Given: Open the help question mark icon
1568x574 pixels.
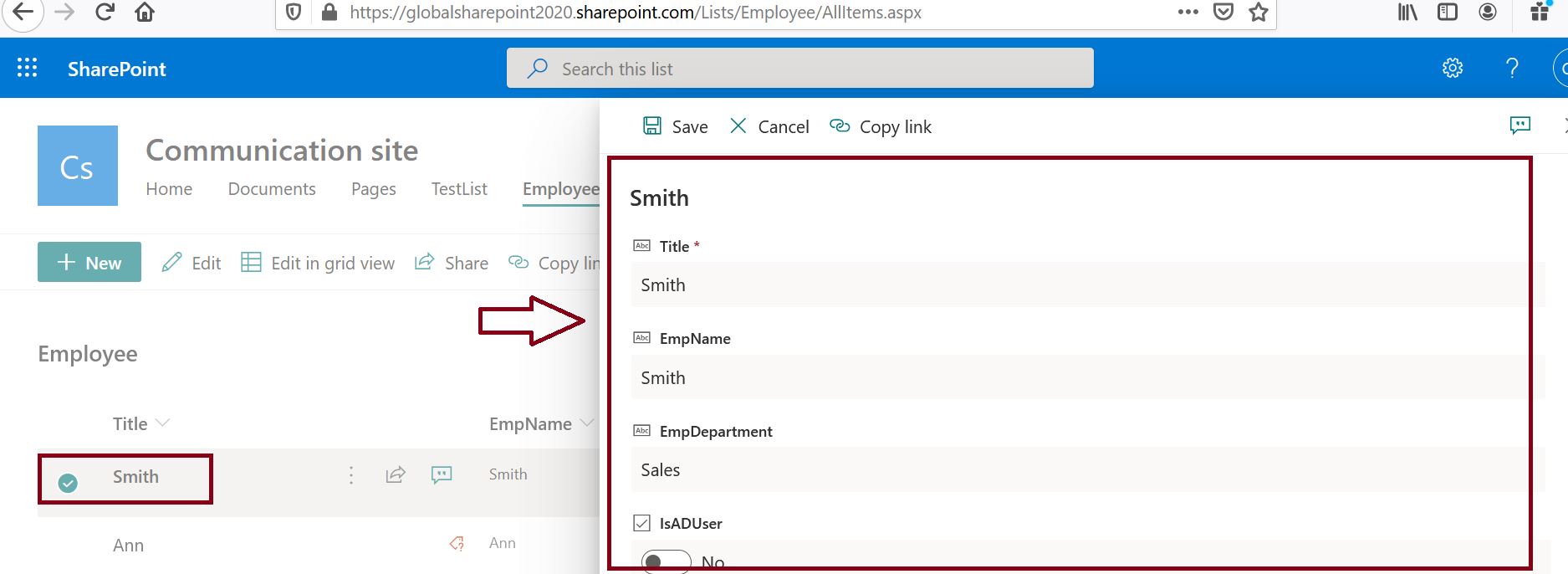Looking at the screenshot, I should [1512, 68].
